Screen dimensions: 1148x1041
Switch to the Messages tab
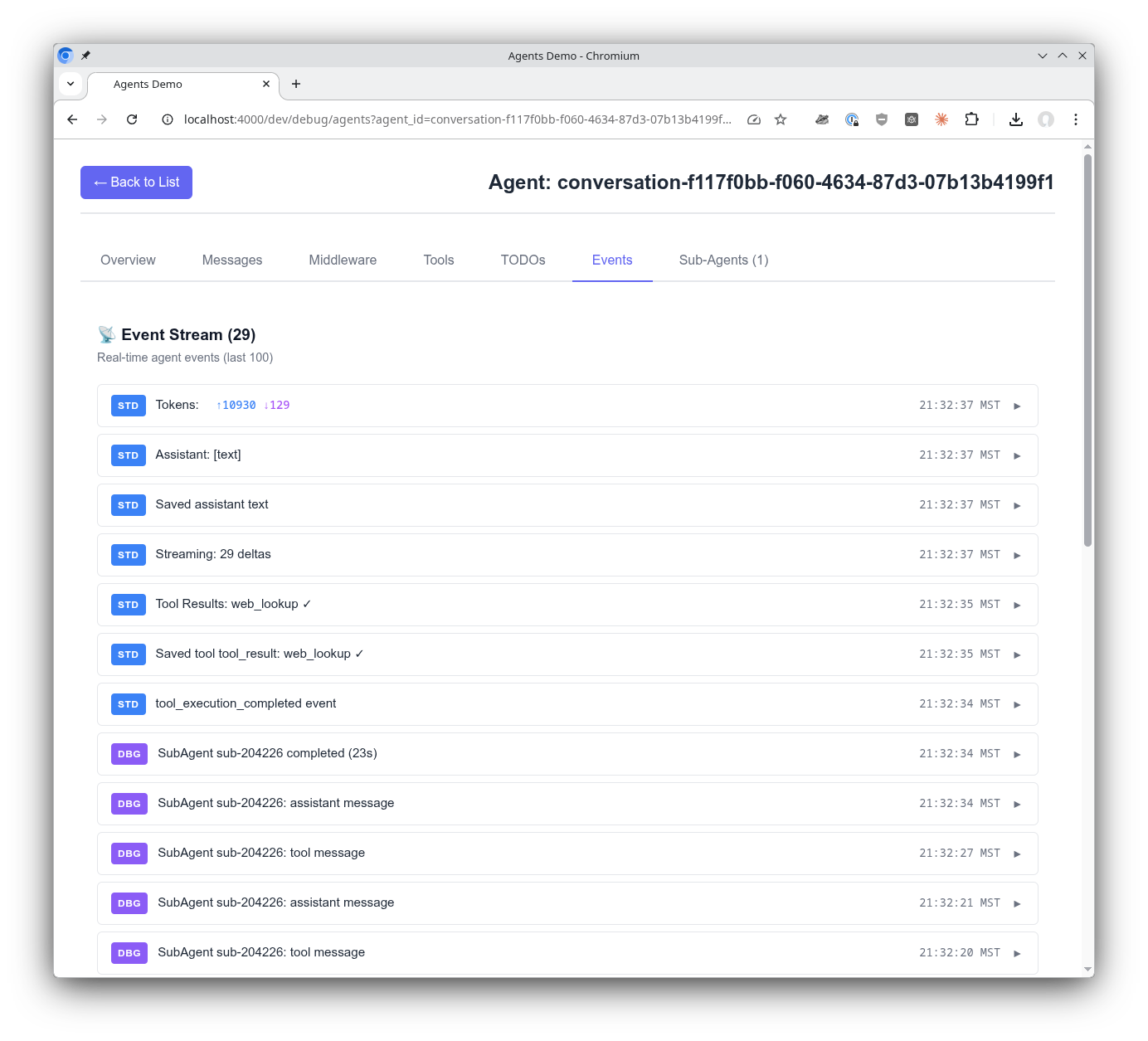(231, 260)
